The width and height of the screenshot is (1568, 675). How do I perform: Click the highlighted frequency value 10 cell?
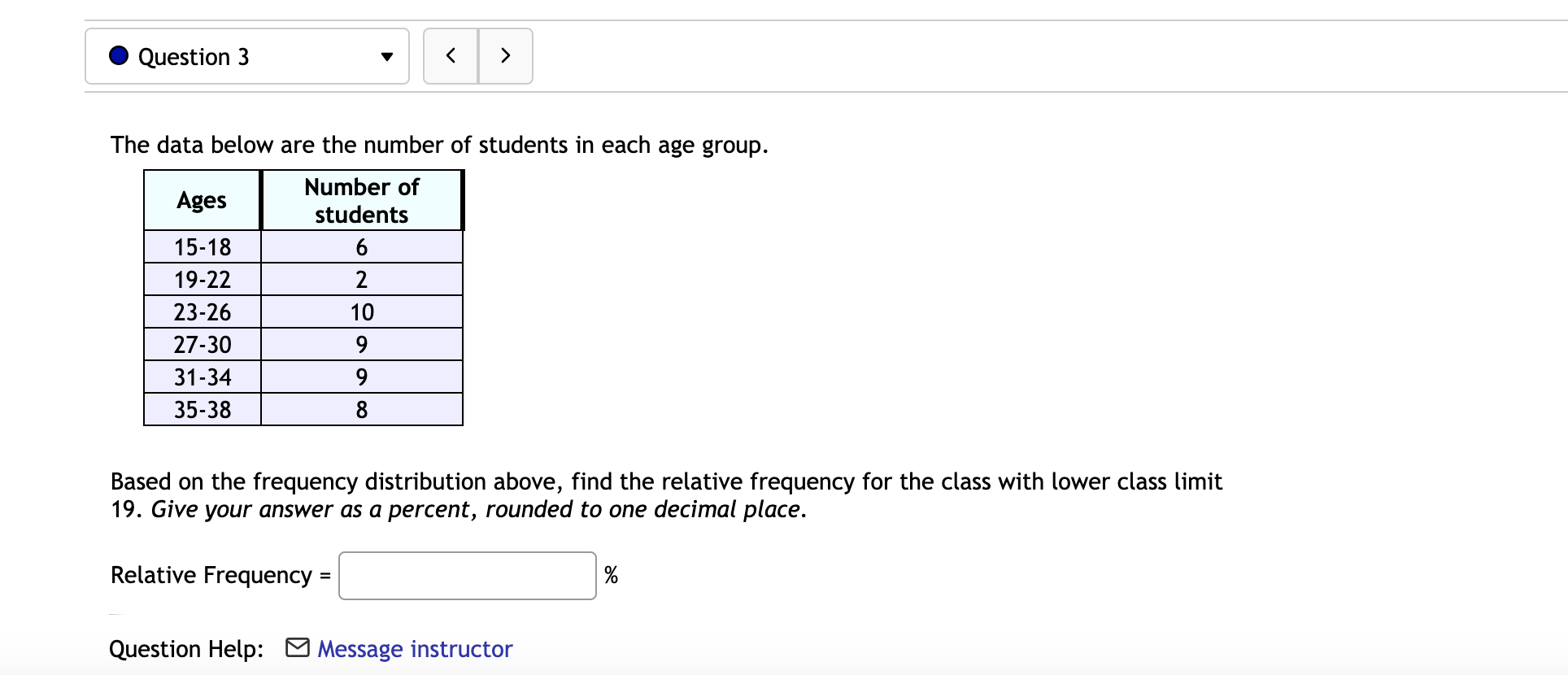pyautogui.click(x=361, y=311)
